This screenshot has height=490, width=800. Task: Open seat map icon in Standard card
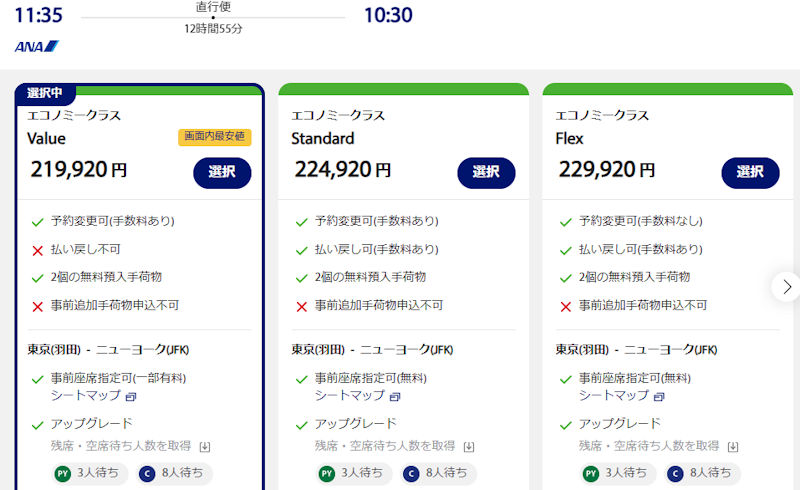point(393,397)
